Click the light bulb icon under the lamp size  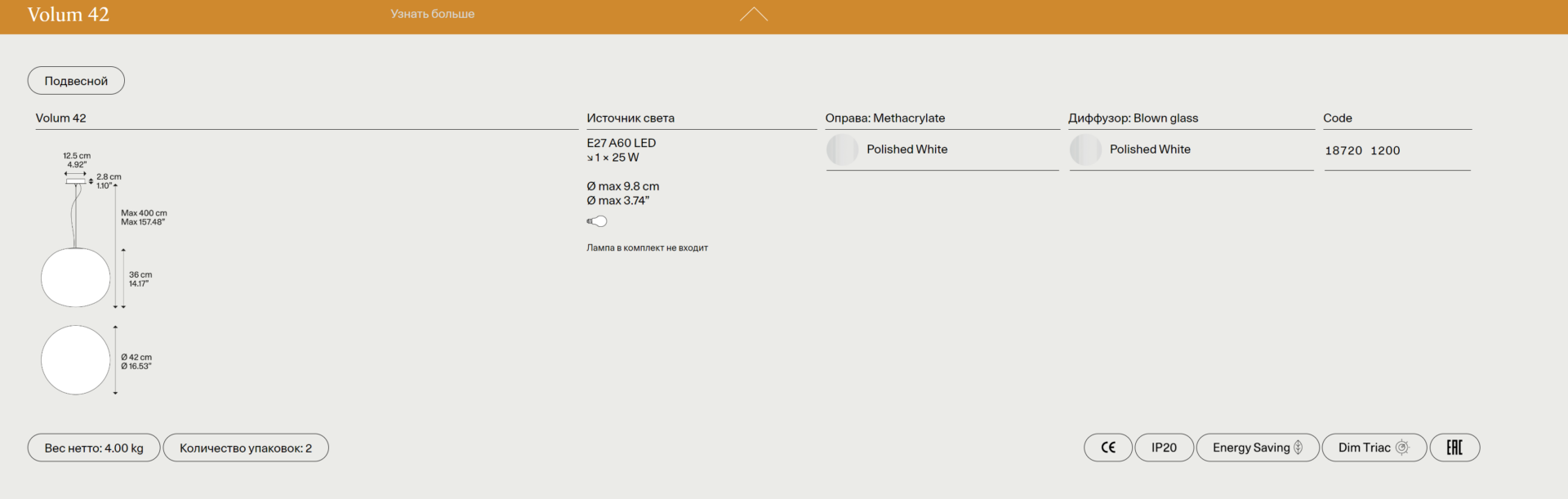pos(597,221)
